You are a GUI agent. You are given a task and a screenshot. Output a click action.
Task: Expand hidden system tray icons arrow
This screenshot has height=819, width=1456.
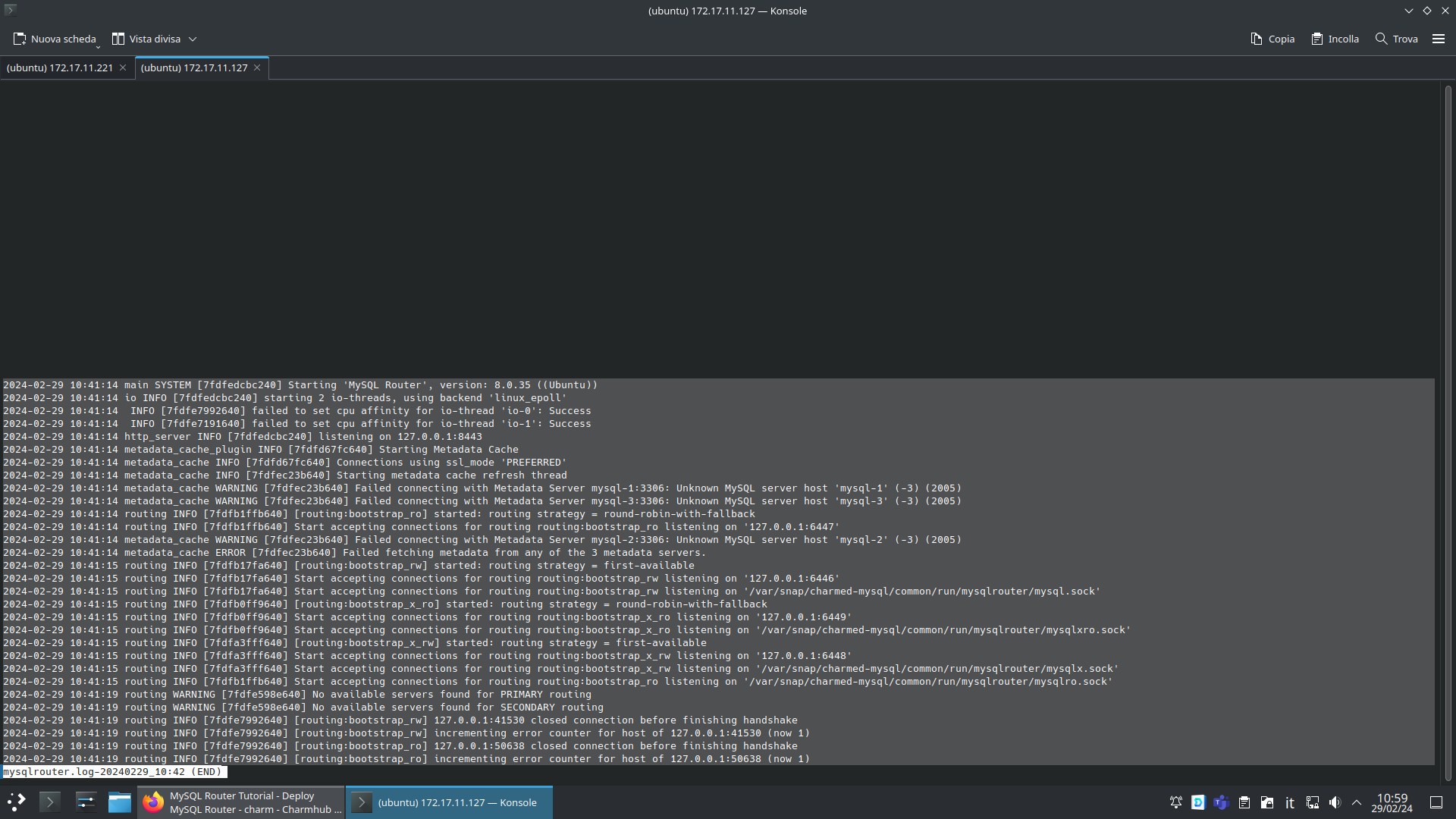click(1357, 802)
